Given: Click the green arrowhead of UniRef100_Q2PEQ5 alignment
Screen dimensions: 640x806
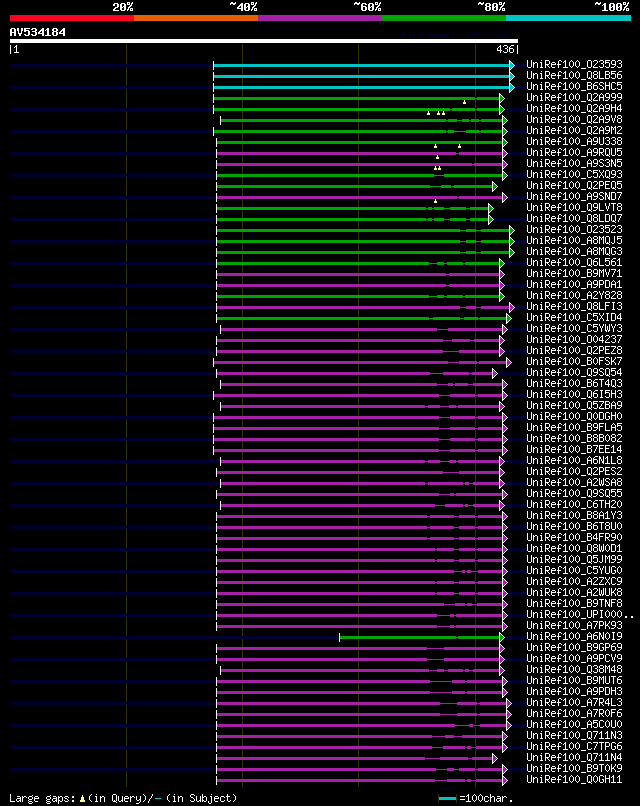Looking at the screenshot, I should coord(495,186).
